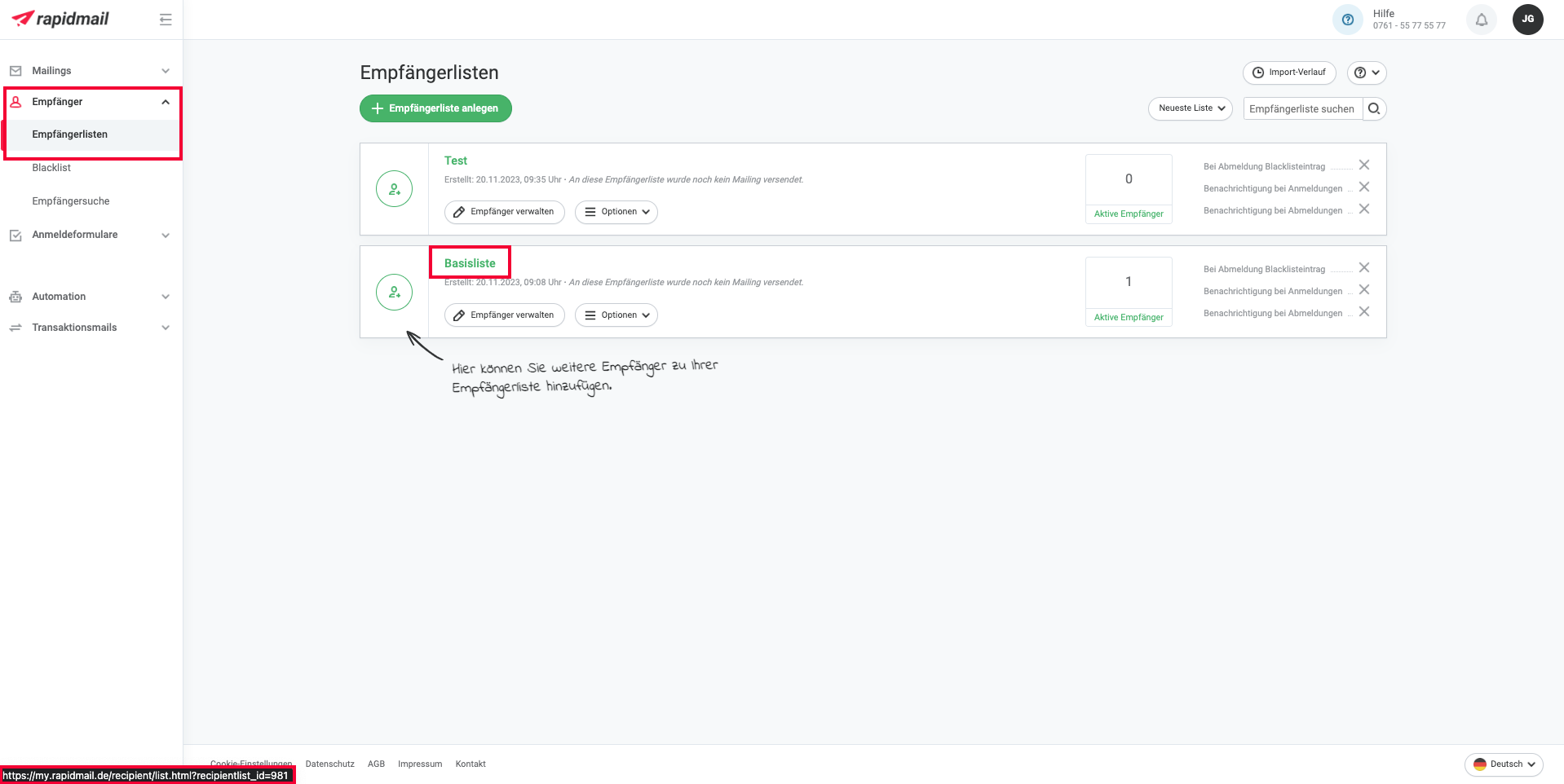Click the rapidmail logo
Screen dimensions: 1564x784
point(61,19)
